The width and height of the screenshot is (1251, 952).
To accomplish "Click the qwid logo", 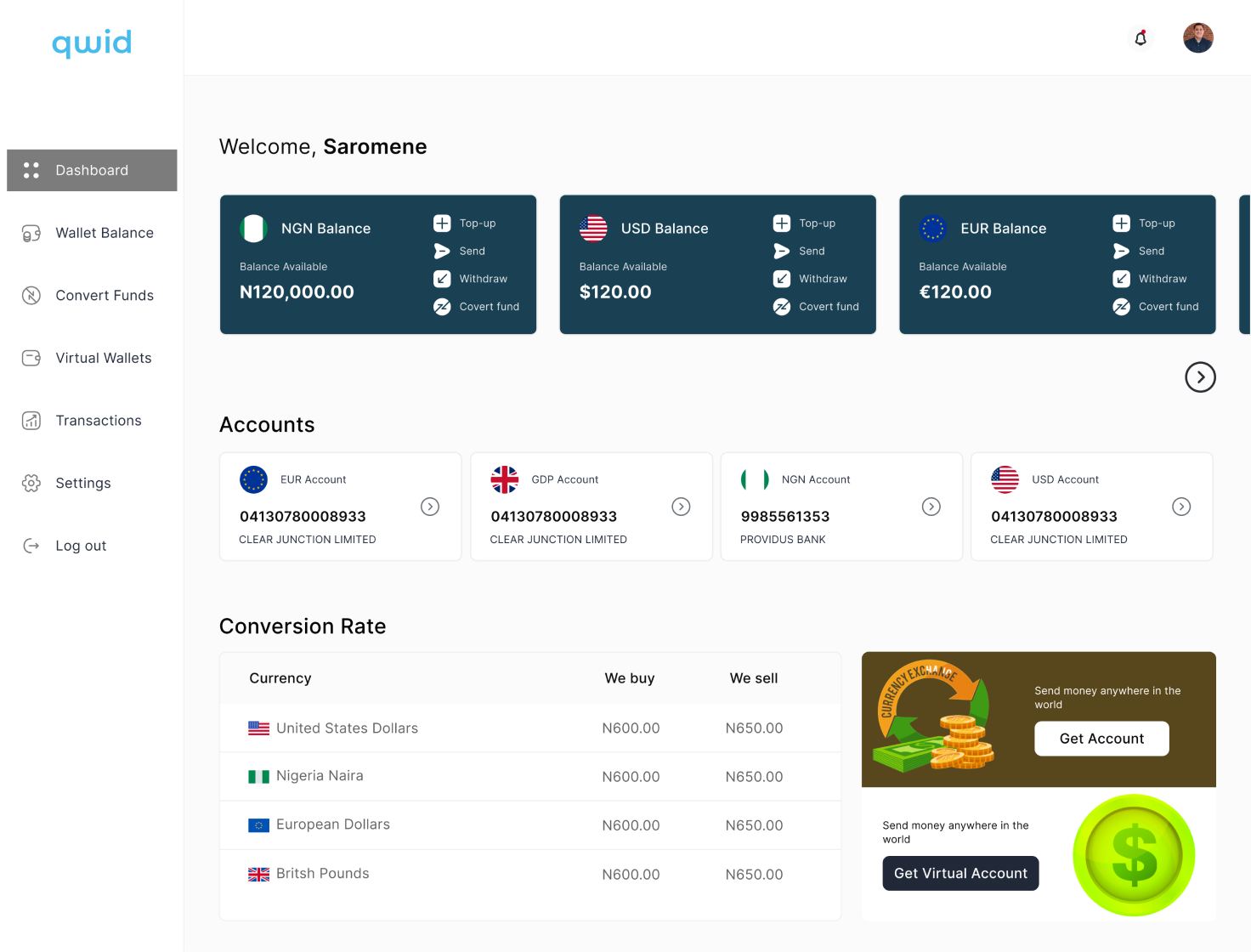I will point(92,42).
